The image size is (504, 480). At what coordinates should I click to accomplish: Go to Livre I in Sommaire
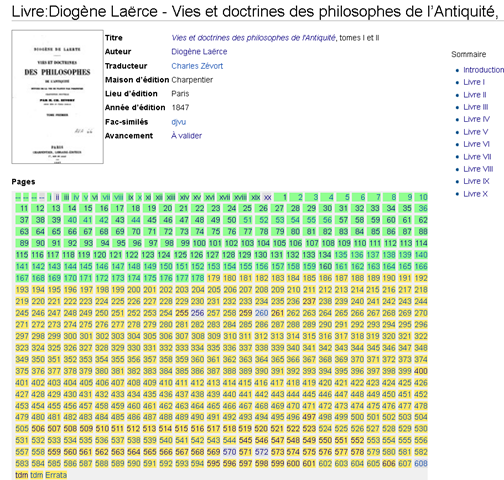click(474, 82)
